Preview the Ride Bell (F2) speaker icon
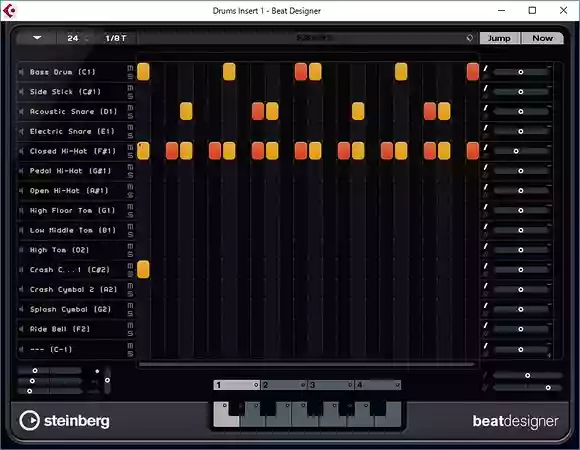 click(21, 329)
